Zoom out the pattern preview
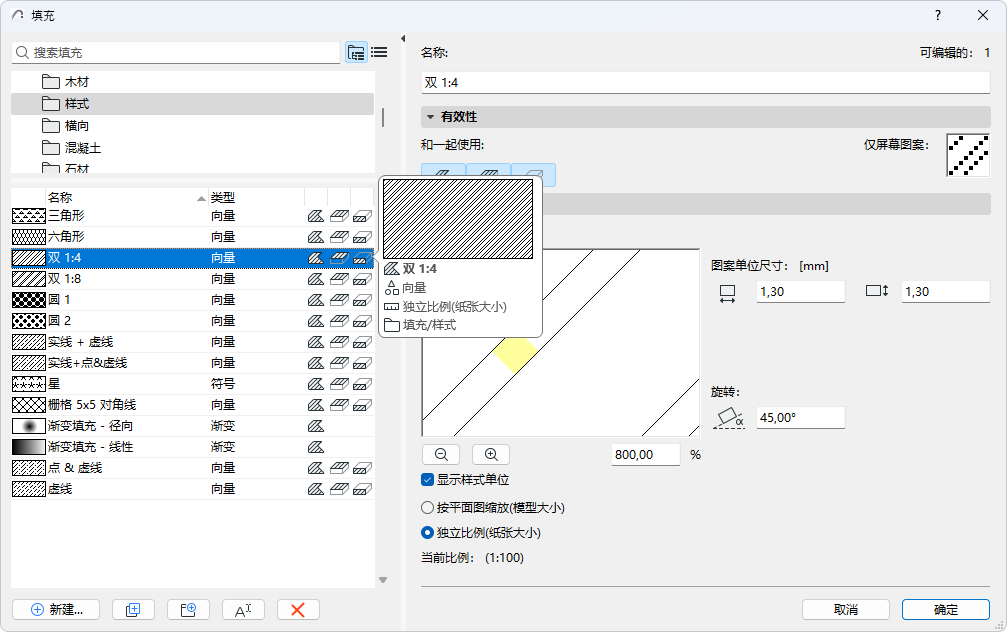Screen dimensions: 1007x632 tap(441, 454)
